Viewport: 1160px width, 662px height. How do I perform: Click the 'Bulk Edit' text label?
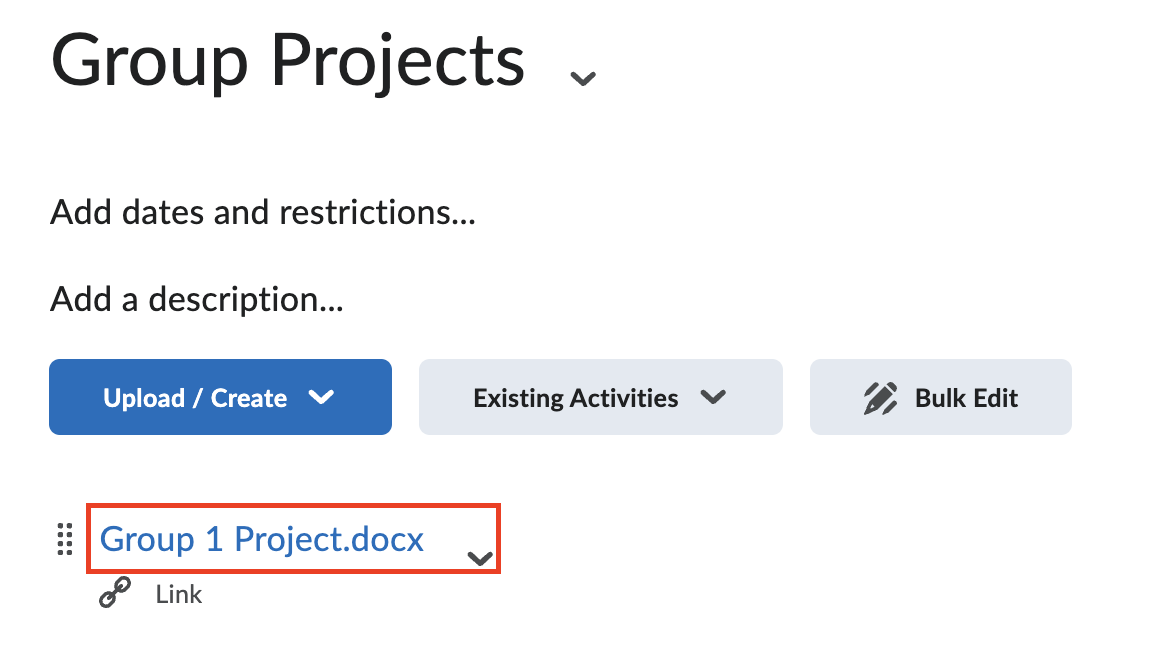point(966,398)
